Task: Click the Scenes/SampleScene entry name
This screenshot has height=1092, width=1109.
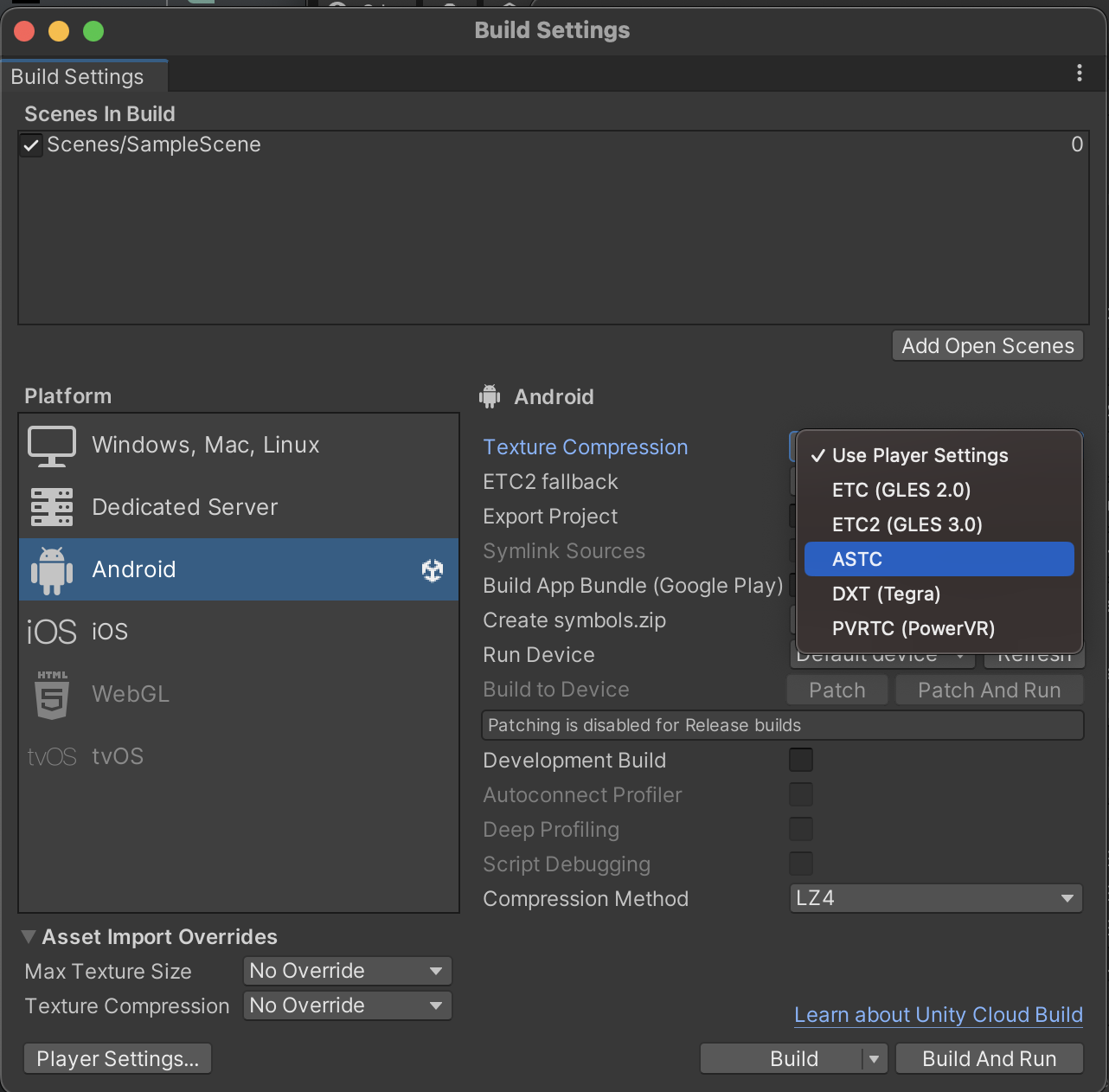Action: click(x=154, y=145)
